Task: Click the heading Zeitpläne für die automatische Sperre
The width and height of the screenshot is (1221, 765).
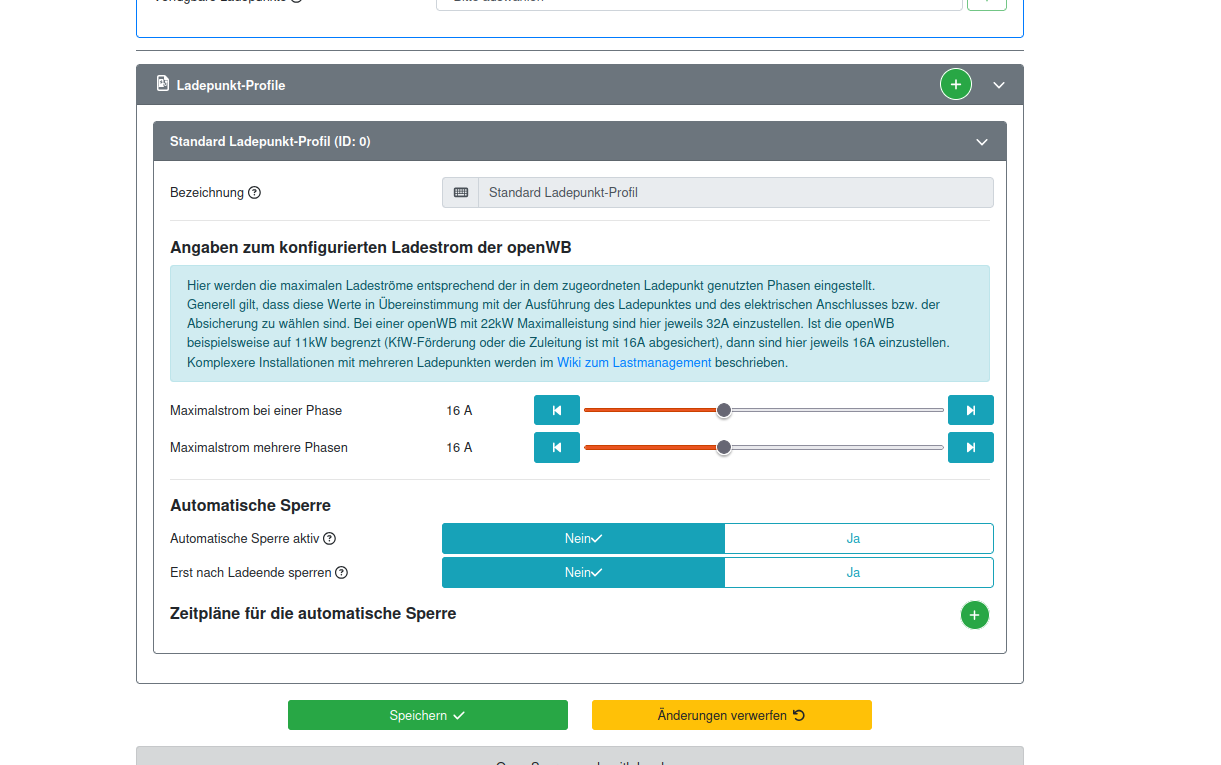Action: pos(313,614)
